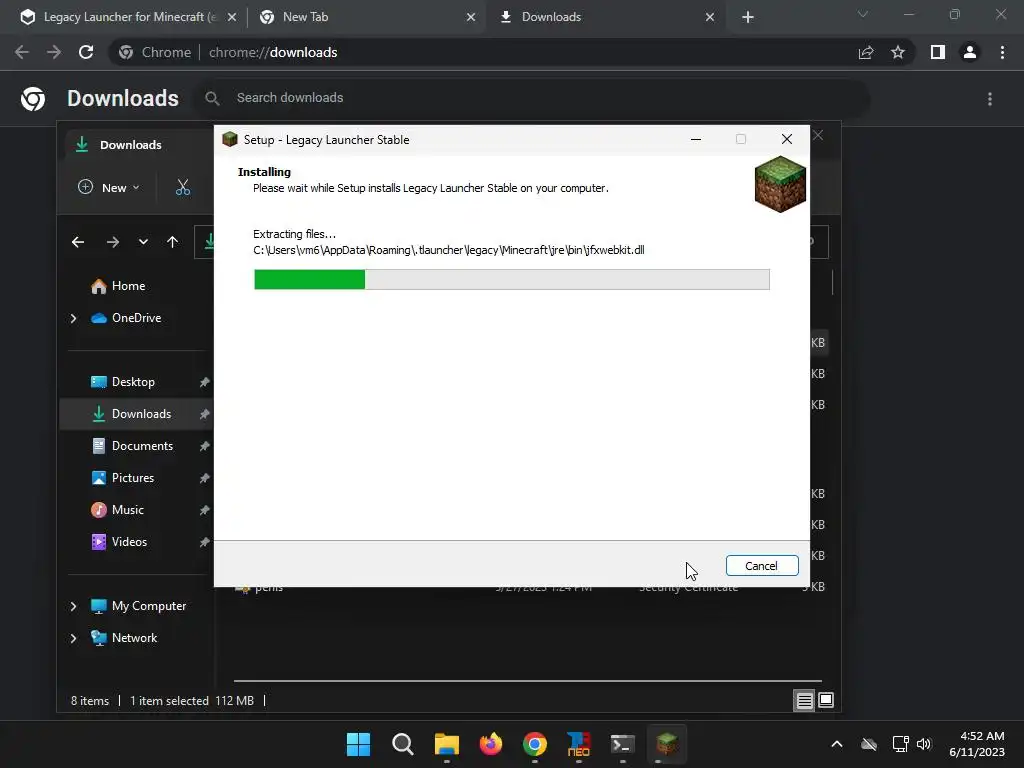The image size is (1024, 768).
Task: Open File Explorer from taskbar
Action: pos(447,744)
